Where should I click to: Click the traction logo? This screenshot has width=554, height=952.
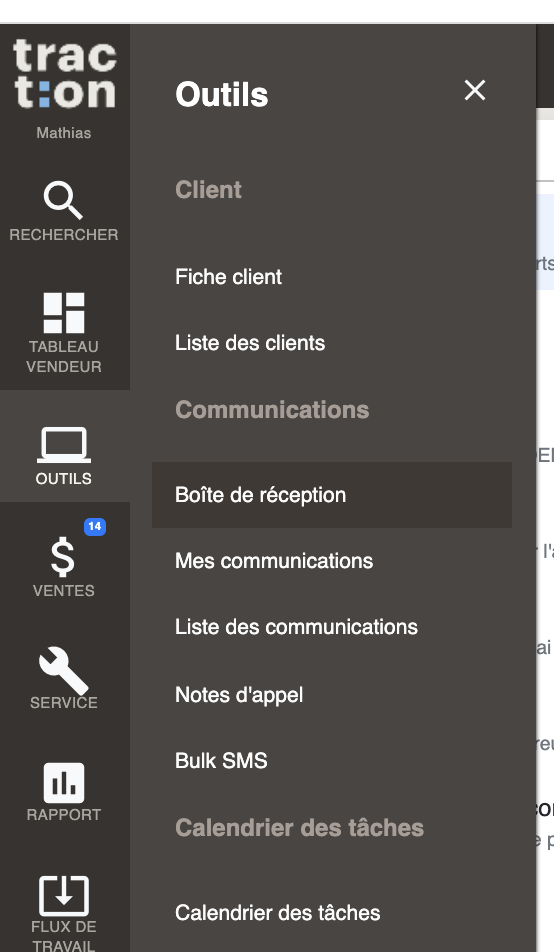(64, 74)
